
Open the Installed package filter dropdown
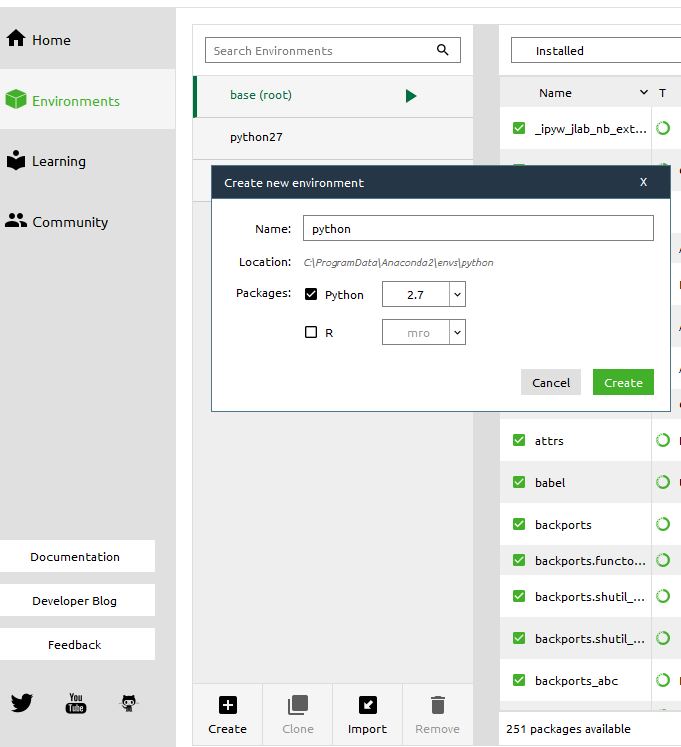tap(596, 50)
